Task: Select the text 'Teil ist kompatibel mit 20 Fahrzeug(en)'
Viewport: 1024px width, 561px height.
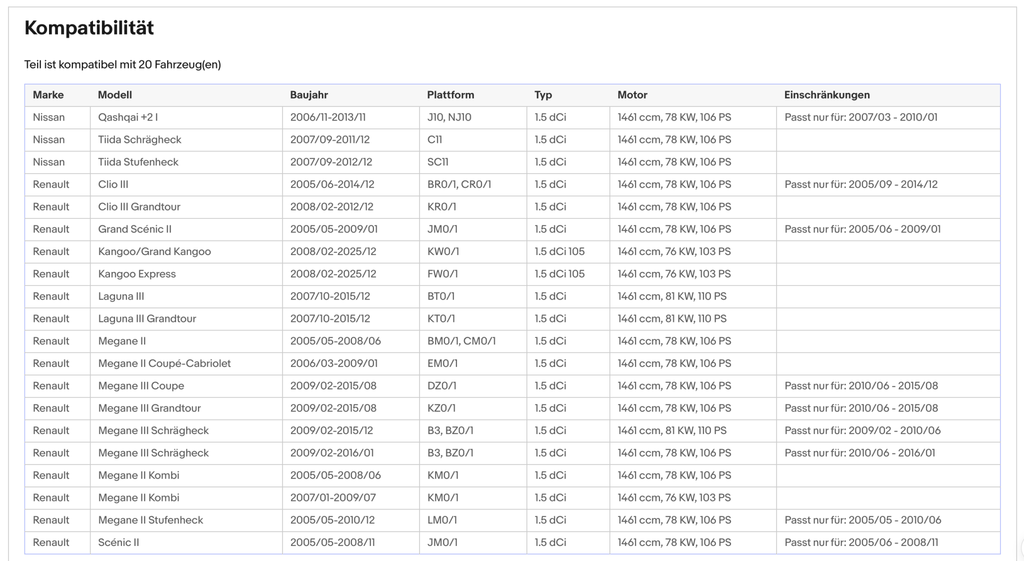Action: 123,65
